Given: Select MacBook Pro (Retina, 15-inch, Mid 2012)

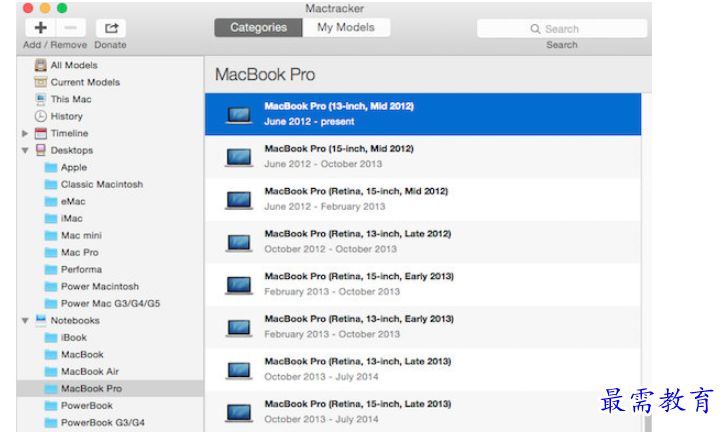Looking at the screenshot, I should click(423, 199).
